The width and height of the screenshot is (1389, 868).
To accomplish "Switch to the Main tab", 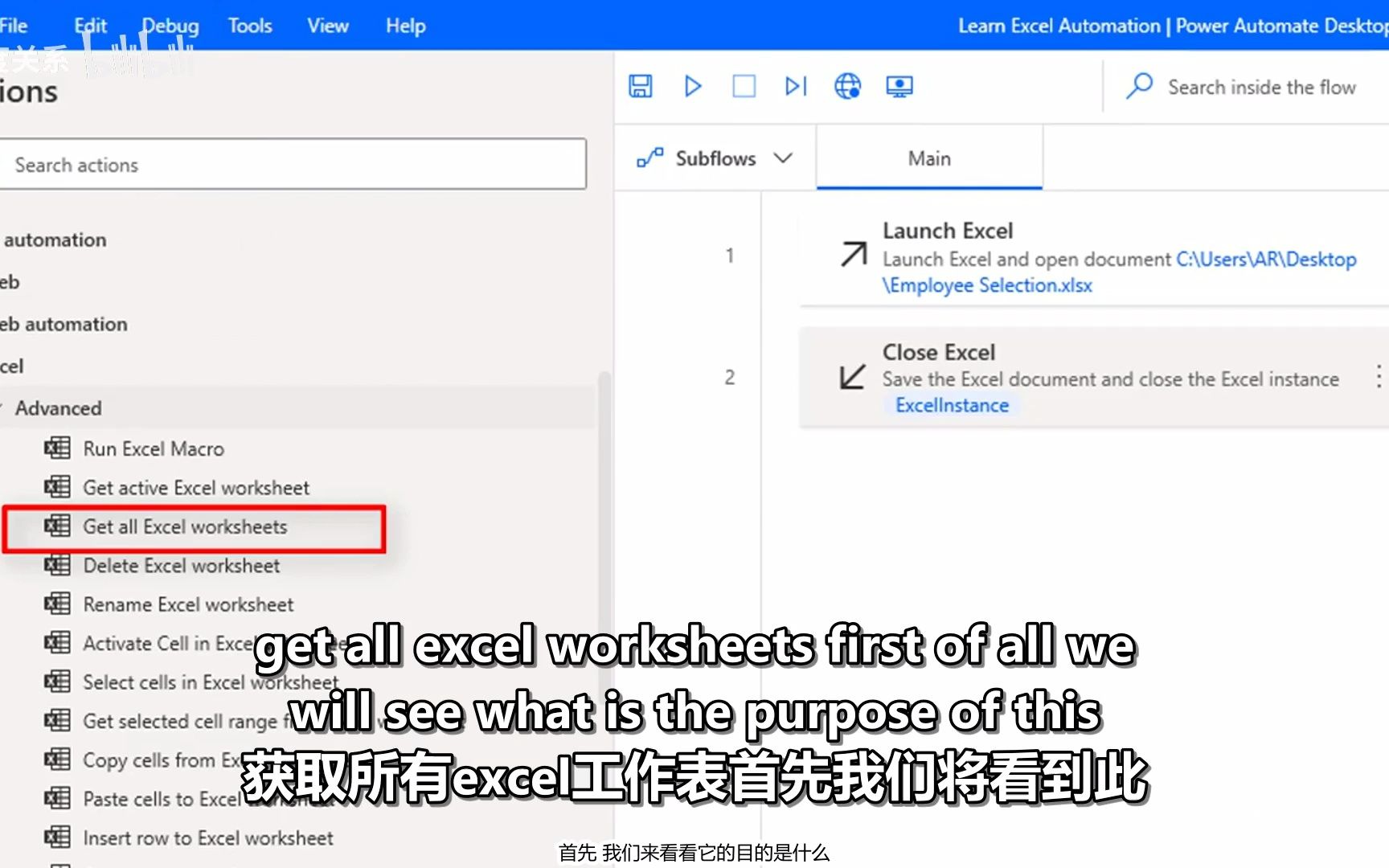I will [x=928, y=158].
